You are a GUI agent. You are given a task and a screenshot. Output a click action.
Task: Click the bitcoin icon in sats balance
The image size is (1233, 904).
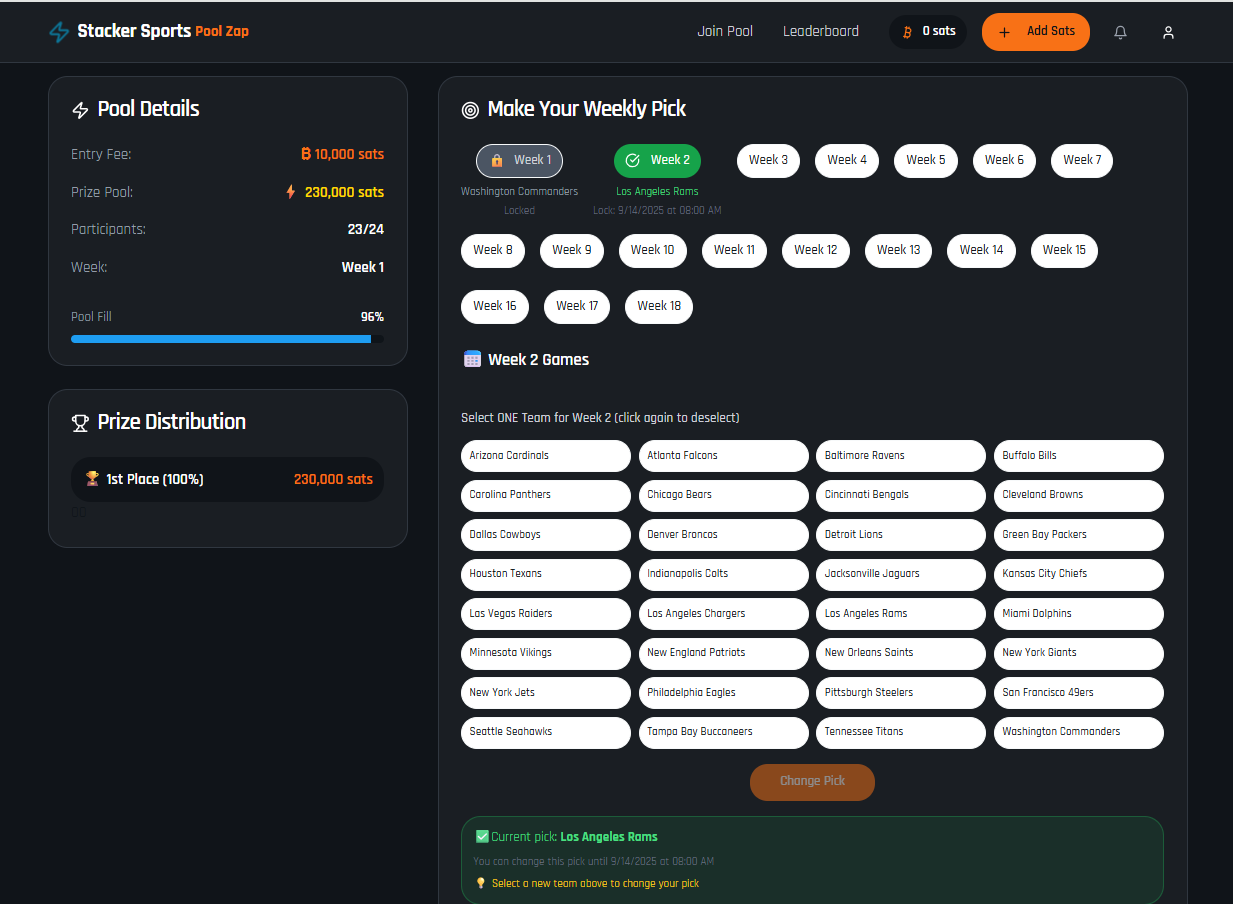tap(907, 32)
